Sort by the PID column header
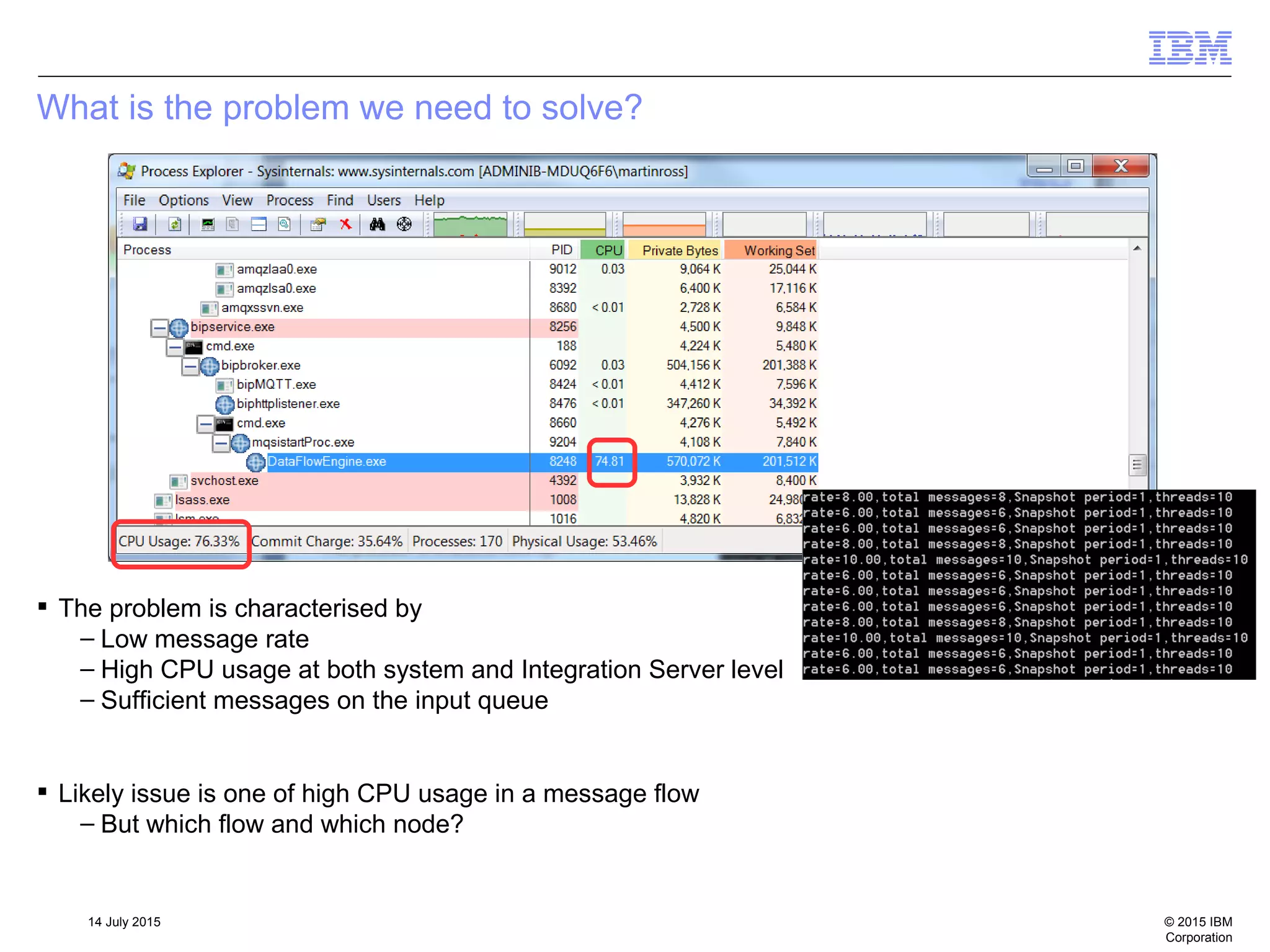The width and height of the screenshot is (1270, 952). (555, 250)
